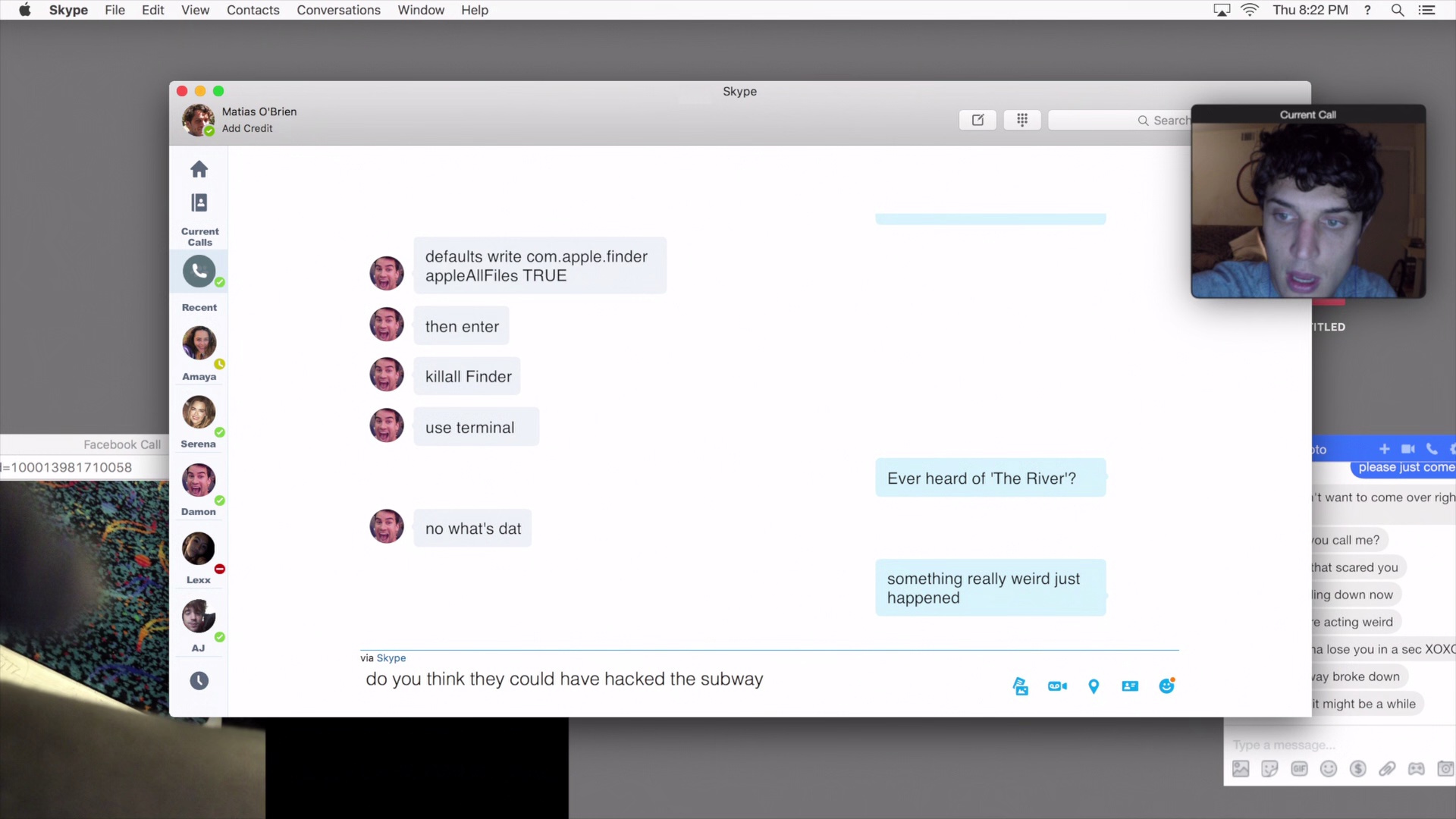Click the via Skype link
The height and width of the screenshot is (819, 1456).
click(x=391, y=658)
